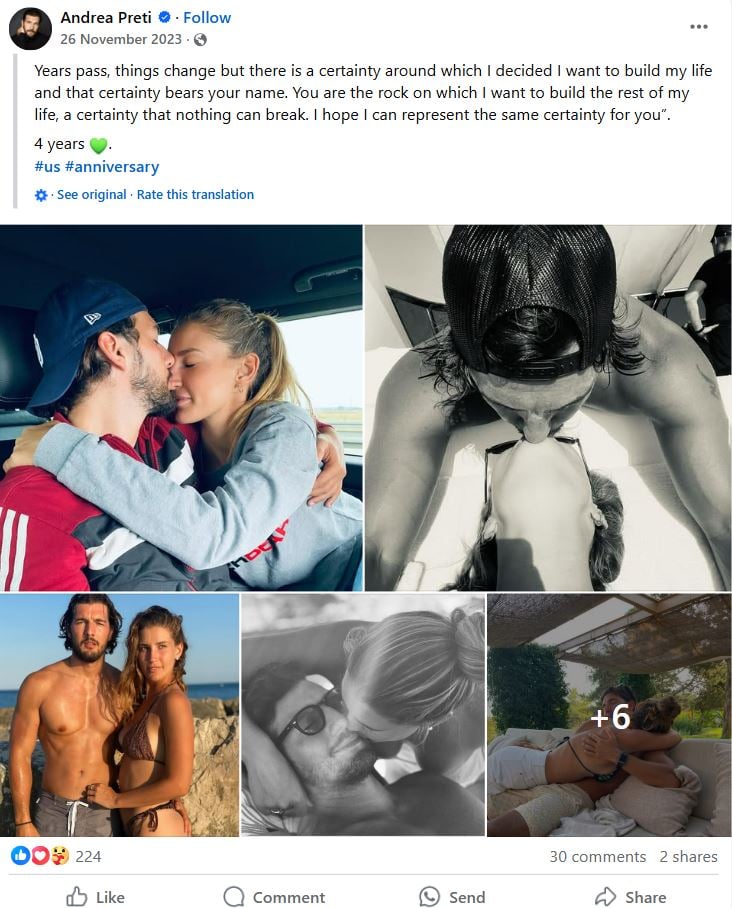Click Rate this translation
The height and width of the screenshot is (908, 732).
(195, 195)
